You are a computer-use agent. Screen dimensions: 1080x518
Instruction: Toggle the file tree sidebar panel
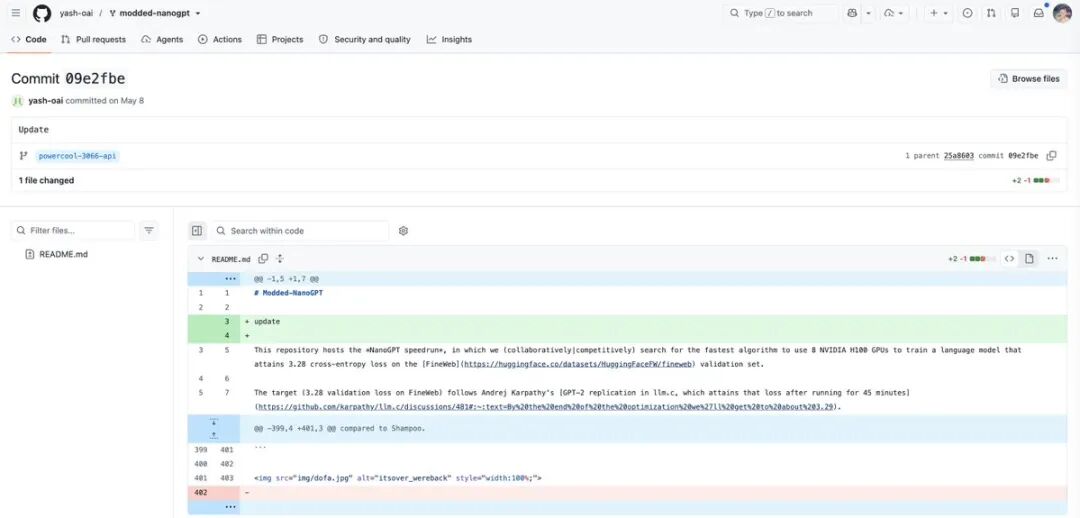tap(196, 231)
